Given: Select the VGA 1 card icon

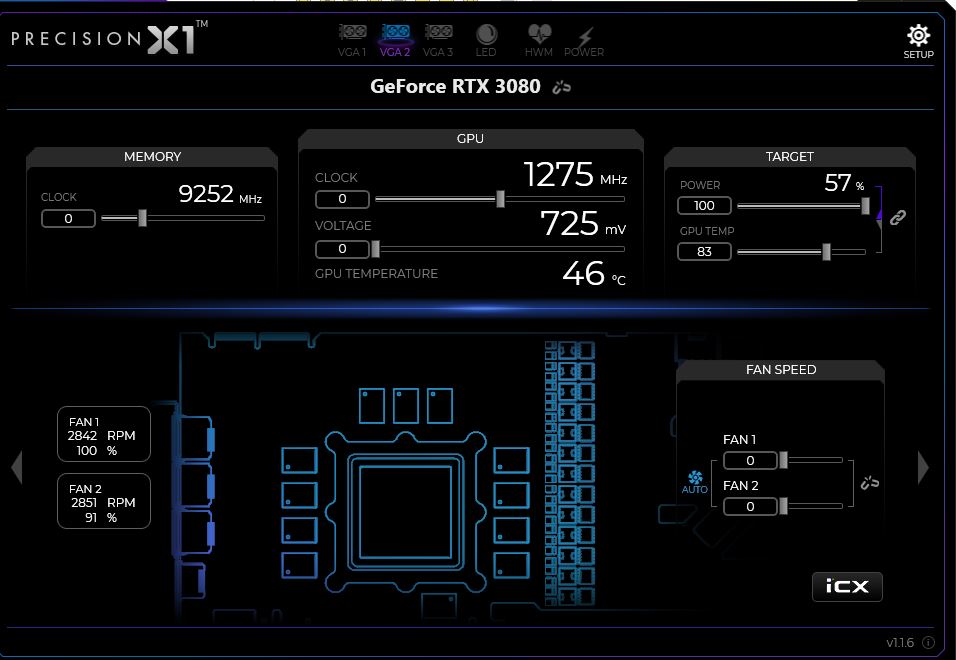Looking at the screenshot, I should tap(352, 40).
